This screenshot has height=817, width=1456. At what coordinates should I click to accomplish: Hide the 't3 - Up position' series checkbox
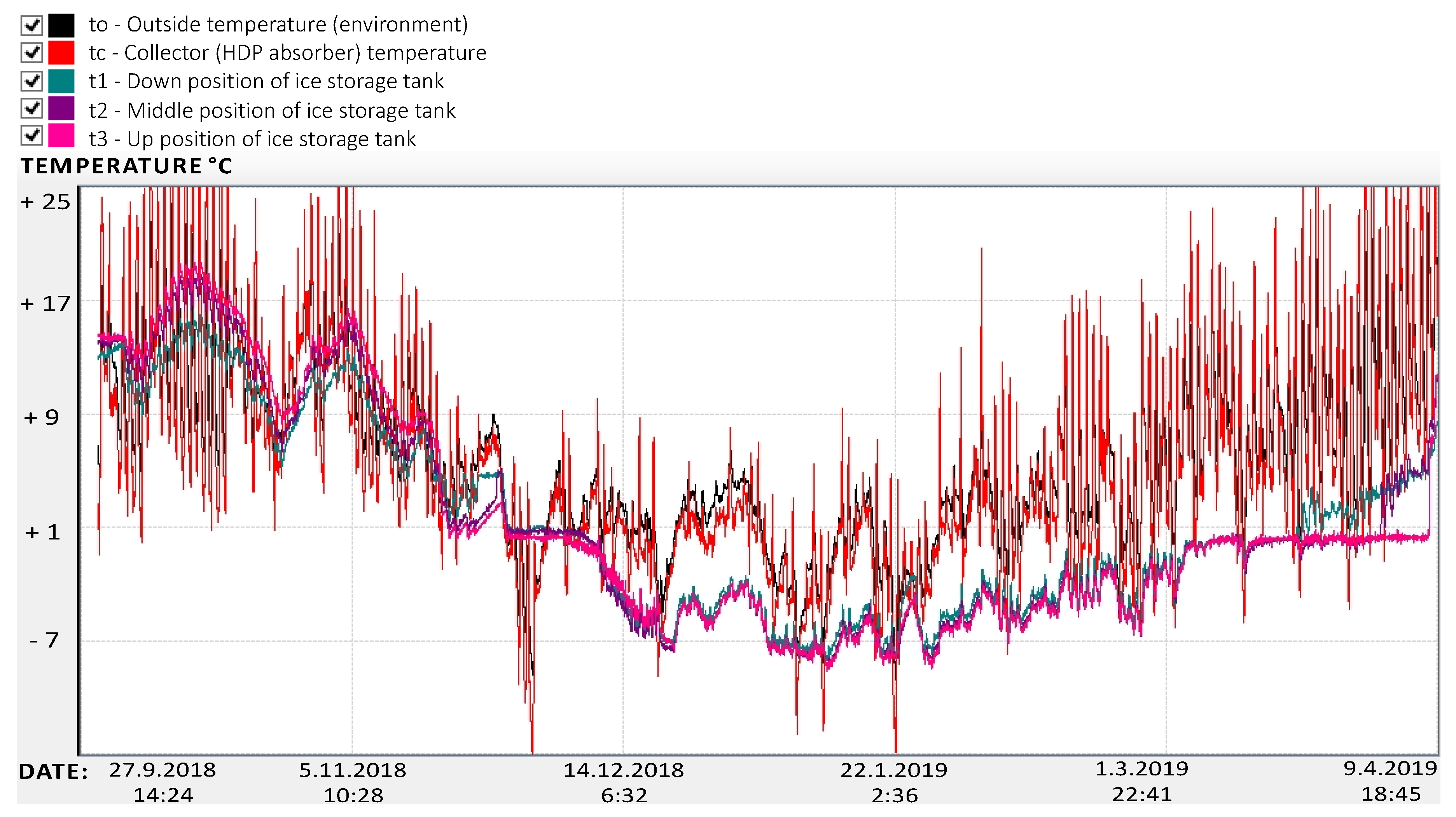point(31,136)
